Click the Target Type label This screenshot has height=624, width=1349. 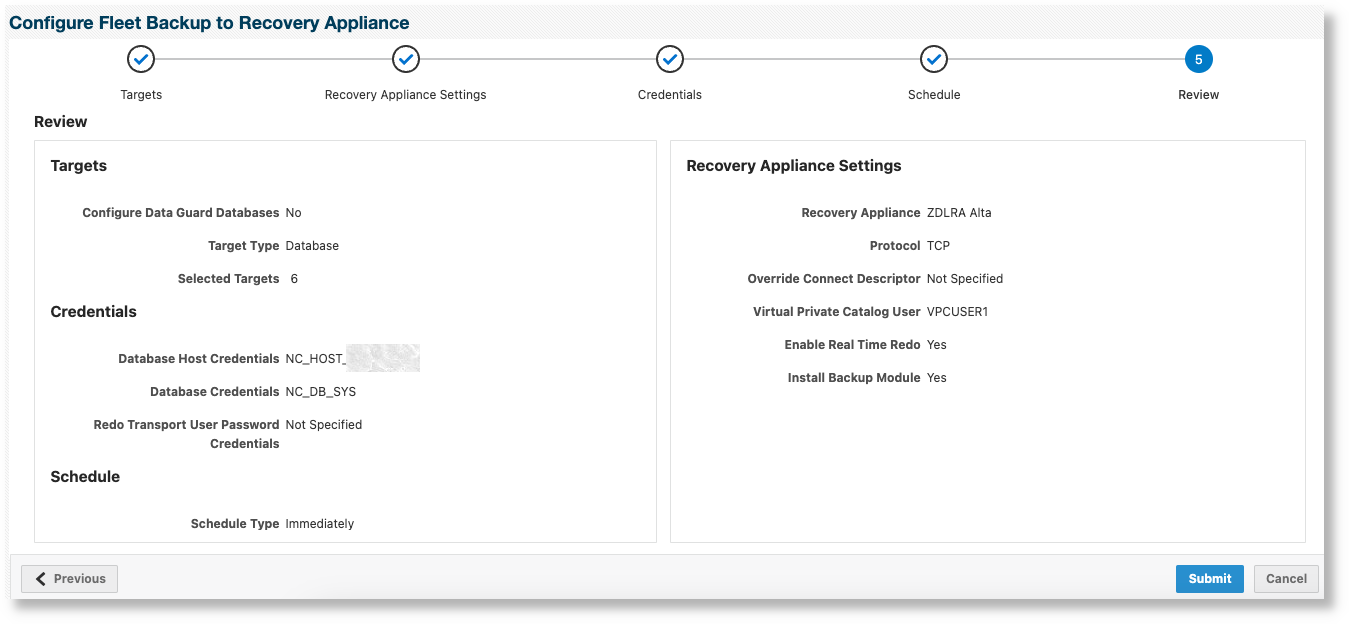point(244,246)
